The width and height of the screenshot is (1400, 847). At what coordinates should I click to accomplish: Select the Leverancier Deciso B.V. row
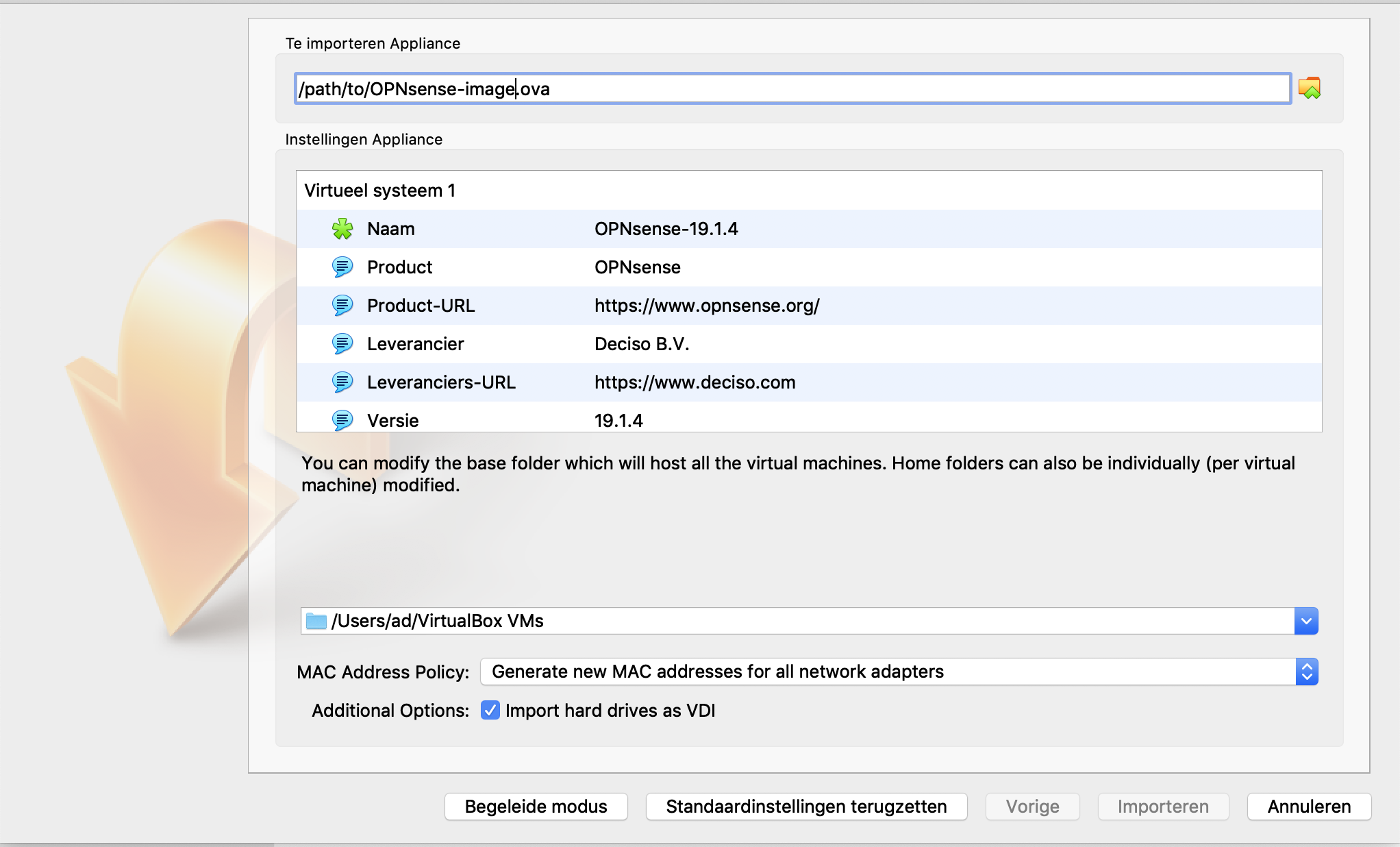(641, 344)
